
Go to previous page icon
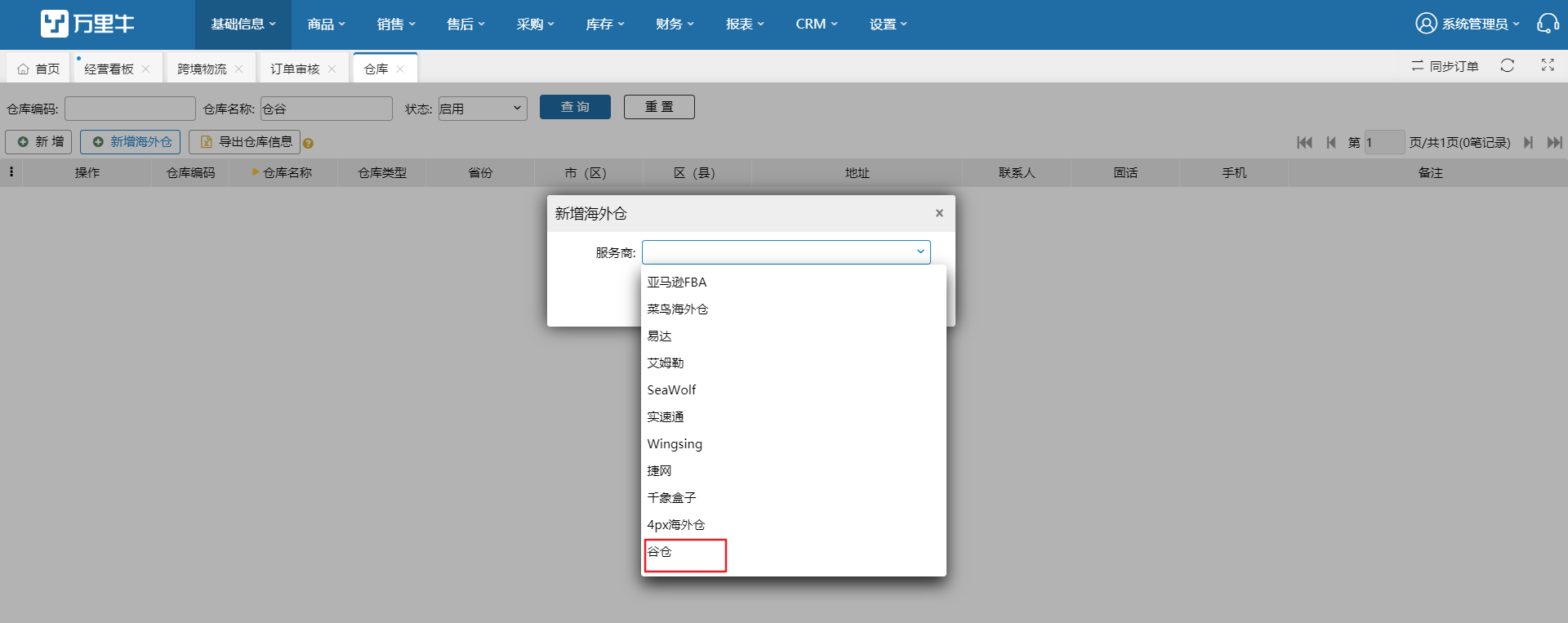click(x=1331, y=143)
